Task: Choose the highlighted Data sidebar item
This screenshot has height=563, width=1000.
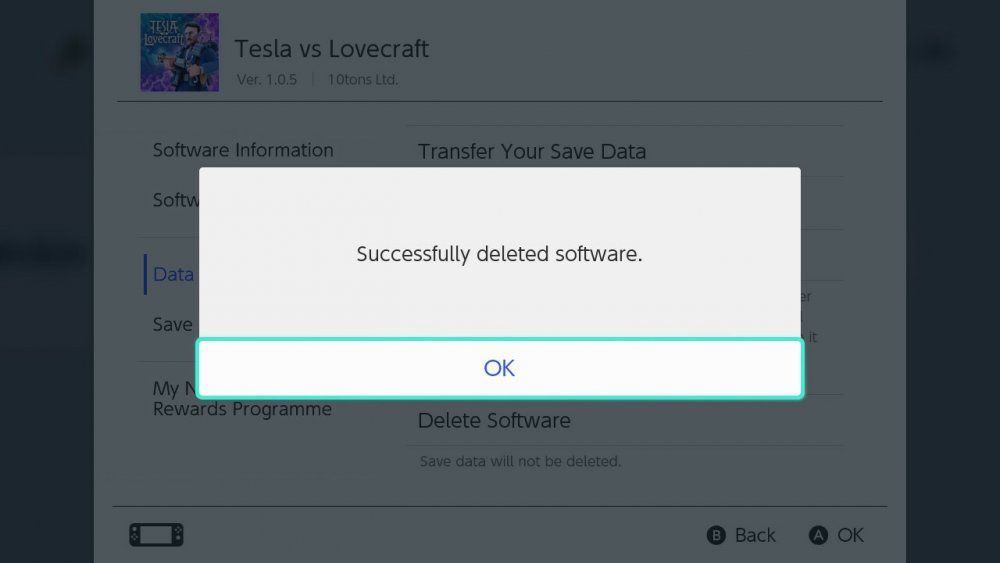Action: click(x=173, y=274)
